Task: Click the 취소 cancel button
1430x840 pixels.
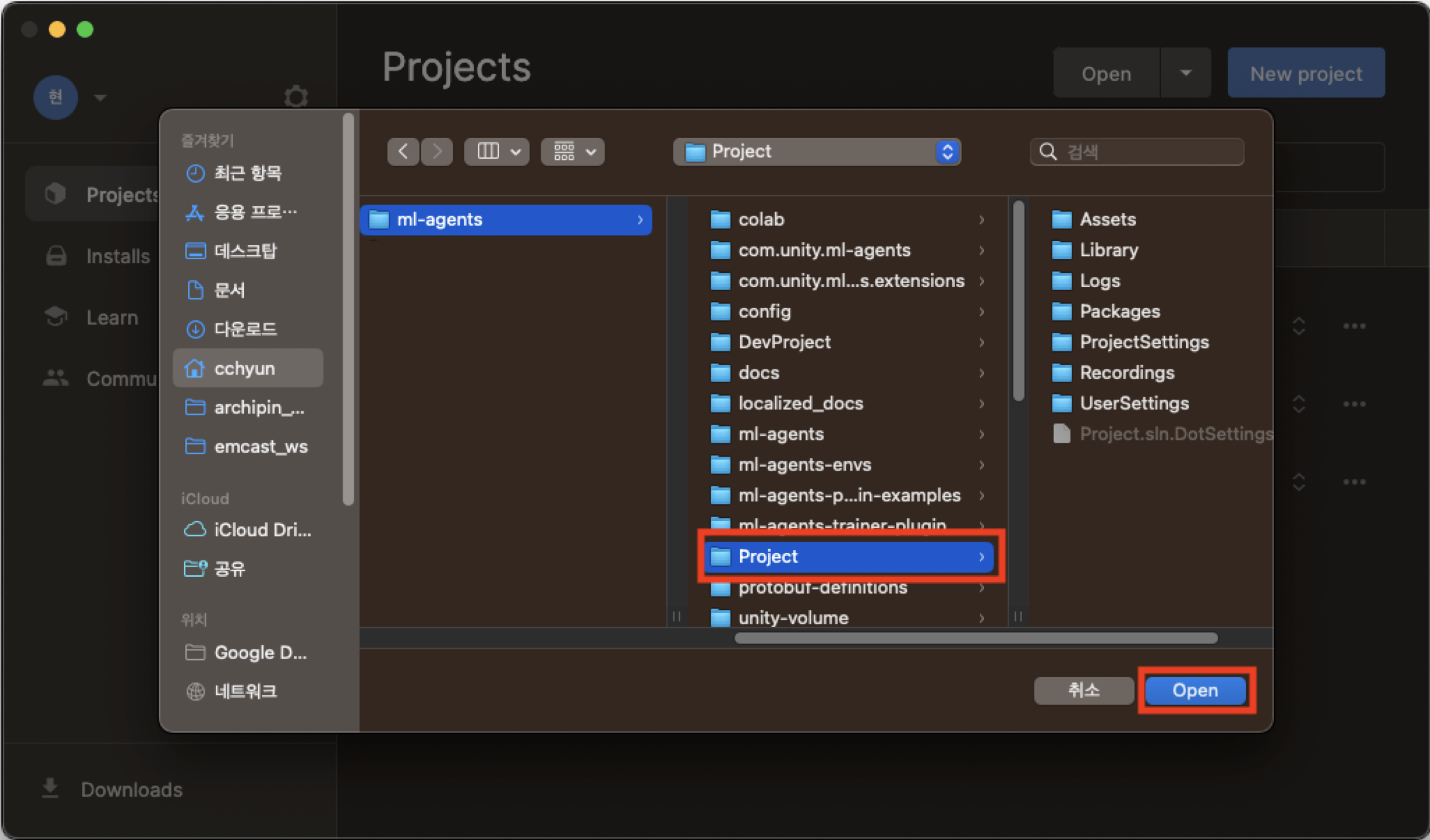Action: point(1083,690)
